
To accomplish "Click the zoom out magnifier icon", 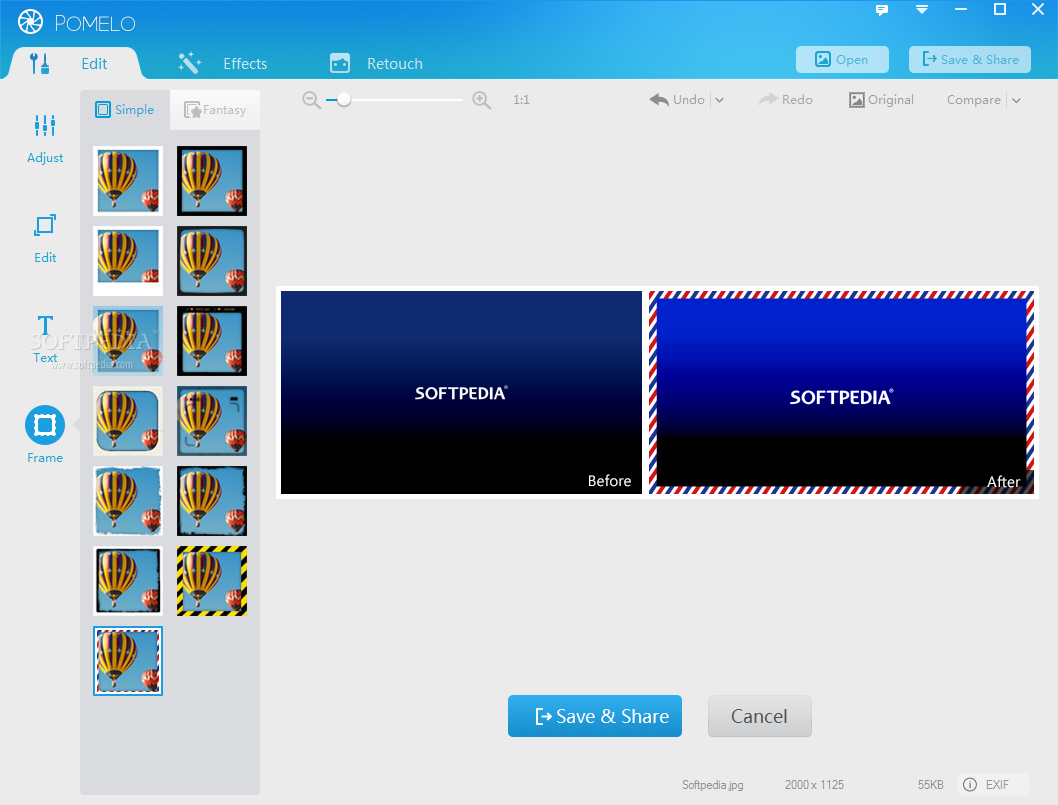I will (311, 100).
